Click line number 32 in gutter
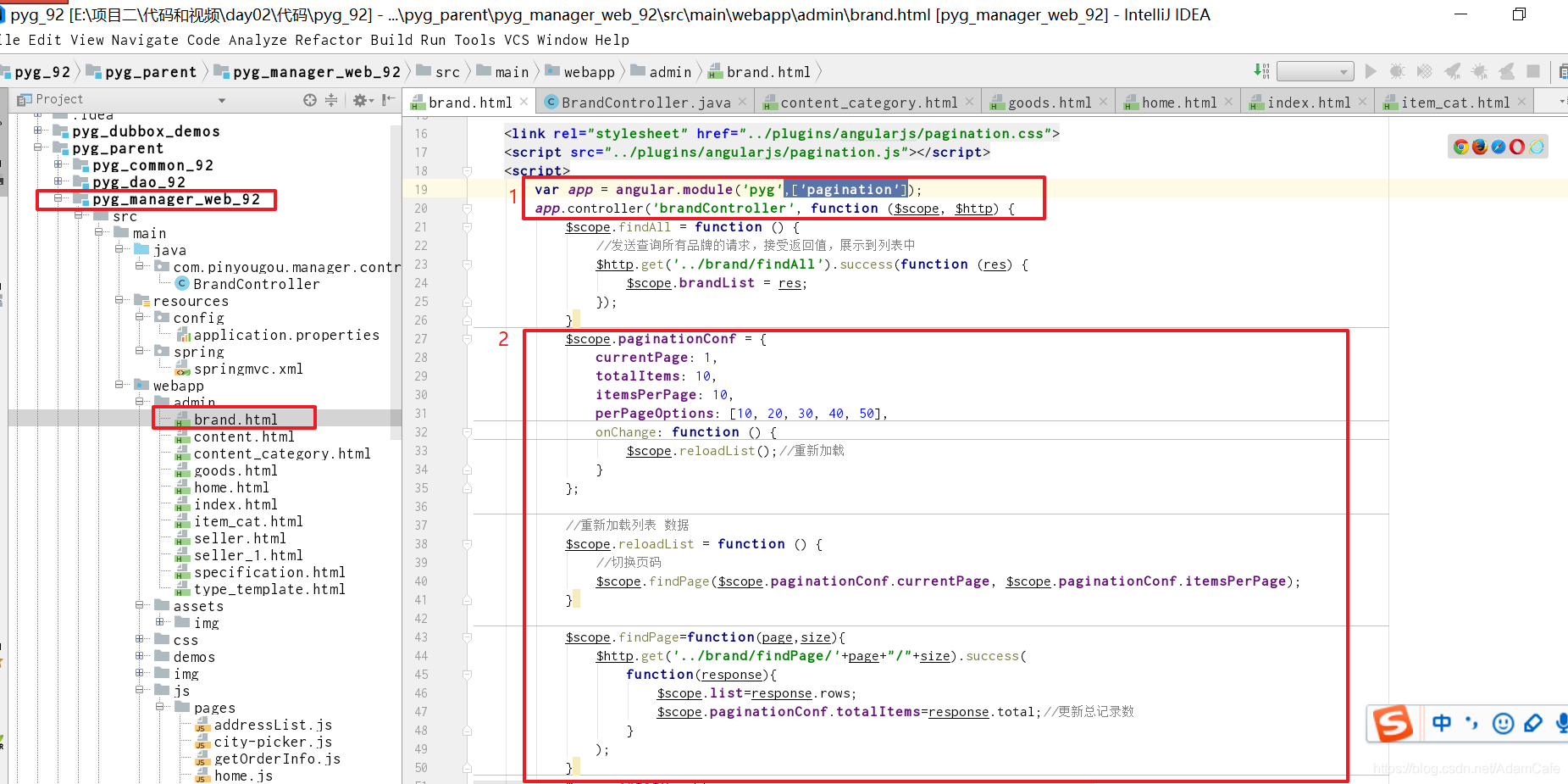This screenshot has width=1568, height=784. pyautogui.click(x=421, y=432)
